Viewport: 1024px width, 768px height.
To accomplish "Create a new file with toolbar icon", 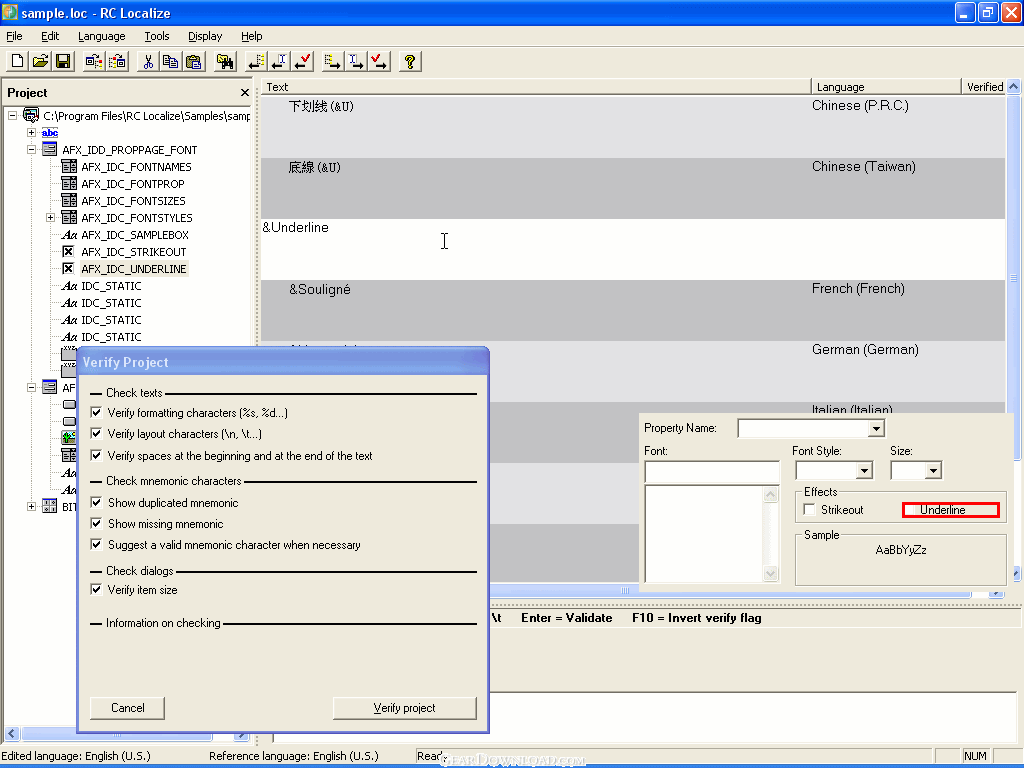I will (x=17, y=61).
